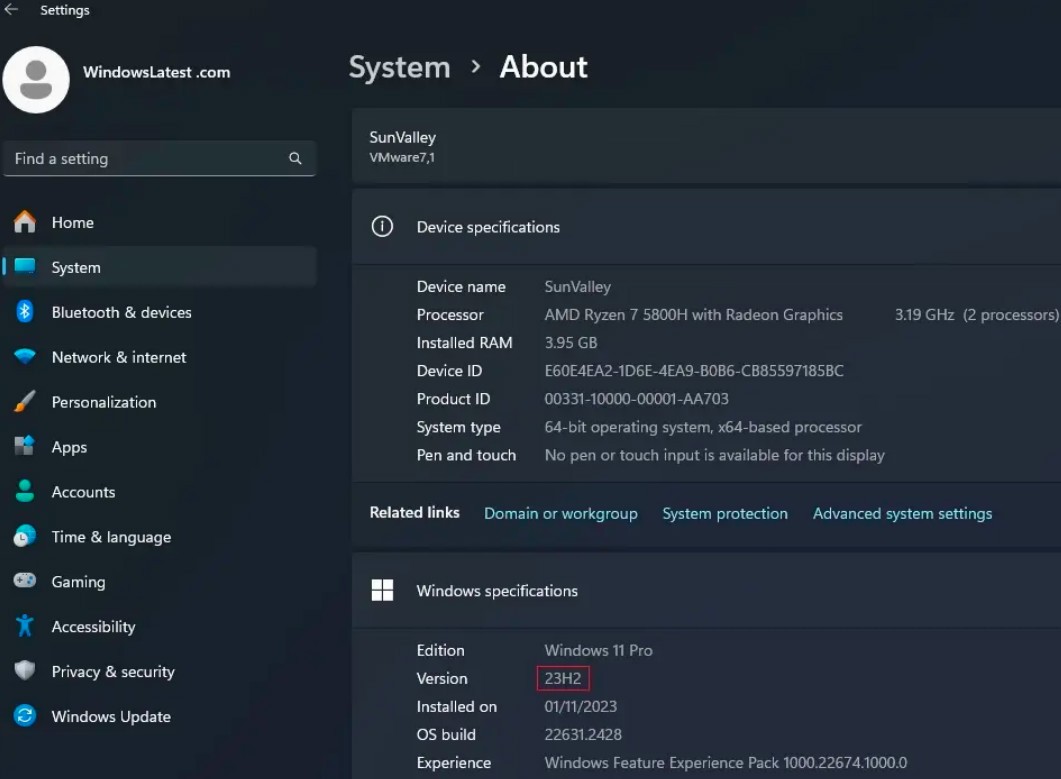Click the SunVallley PC name card title
The height and width of the screenshot is (779, 1061).
403,137
